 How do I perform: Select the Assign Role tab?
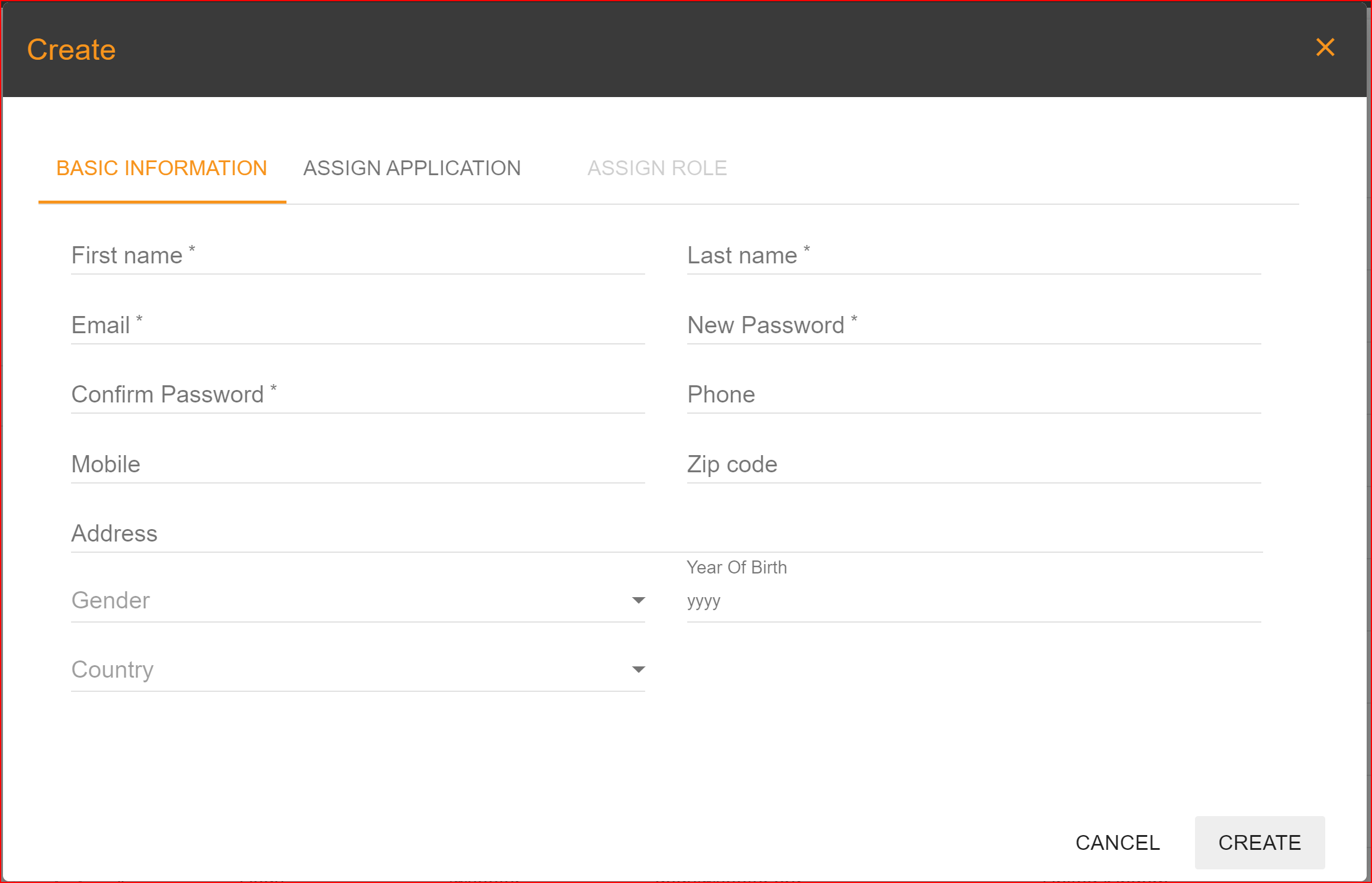click(657, 167)
